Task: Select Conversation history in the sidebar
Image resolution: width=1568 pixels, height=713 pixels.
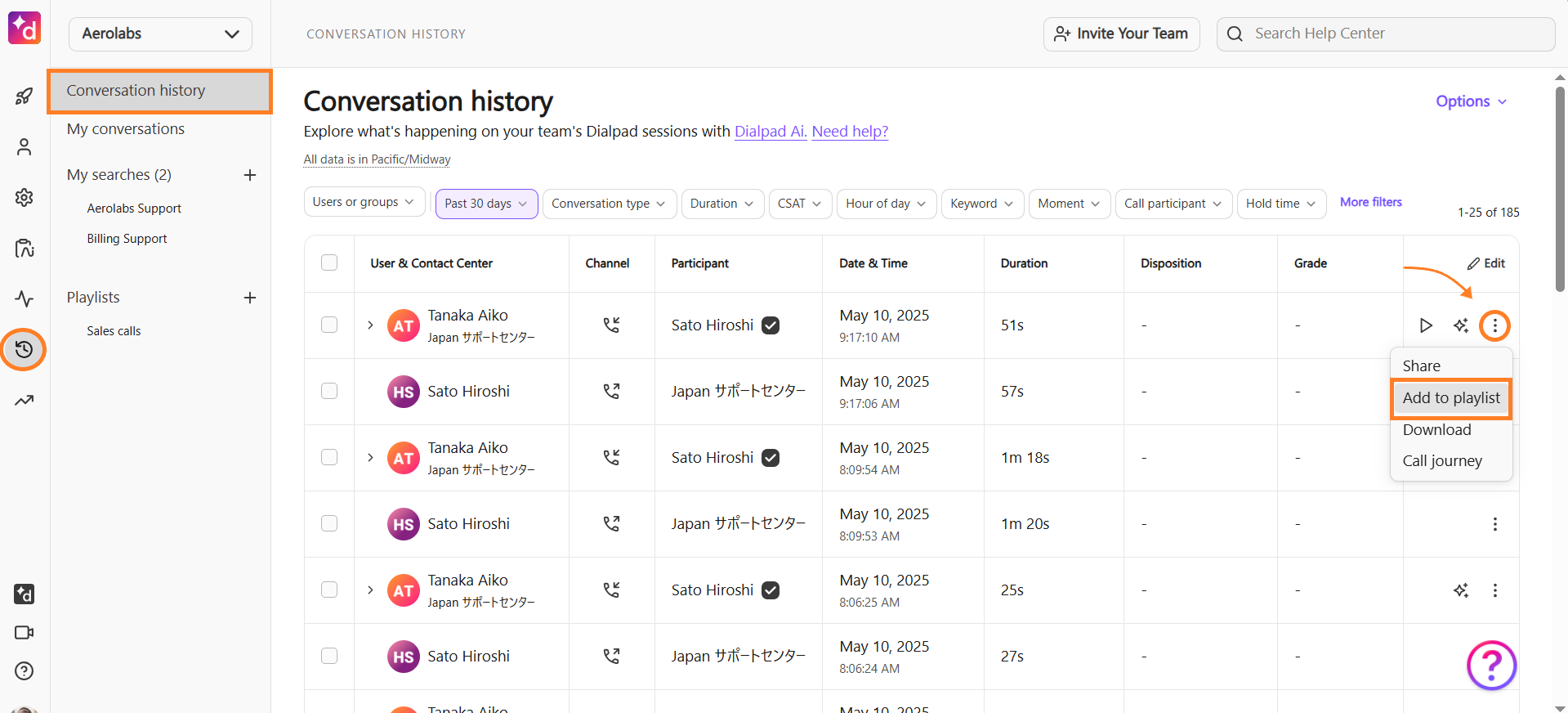Action: point(159,91)
